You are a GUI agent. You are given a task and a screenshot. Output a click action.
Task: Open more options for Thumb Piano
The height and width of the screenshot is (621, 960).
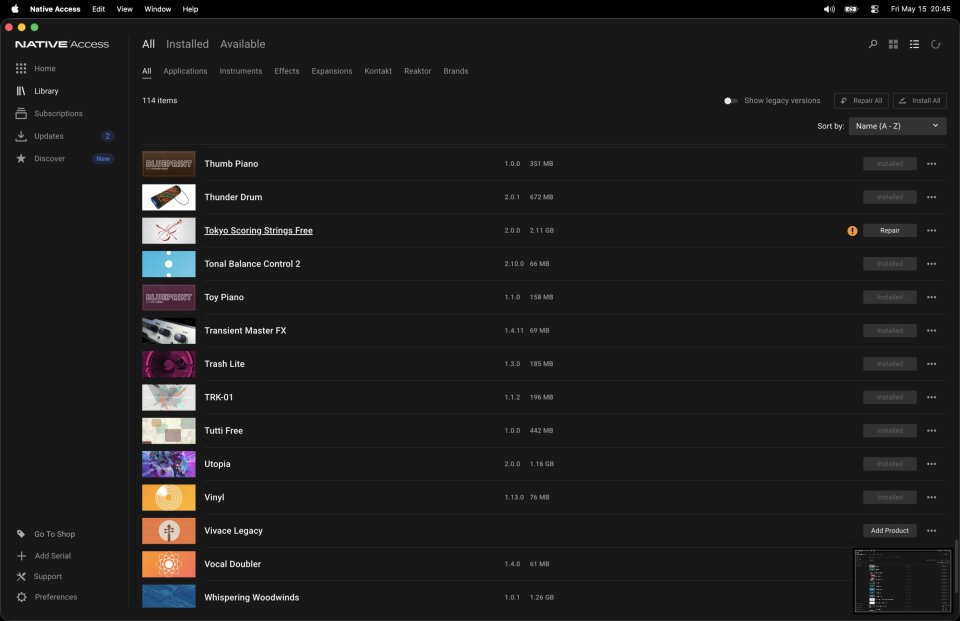tap(931, 164)
